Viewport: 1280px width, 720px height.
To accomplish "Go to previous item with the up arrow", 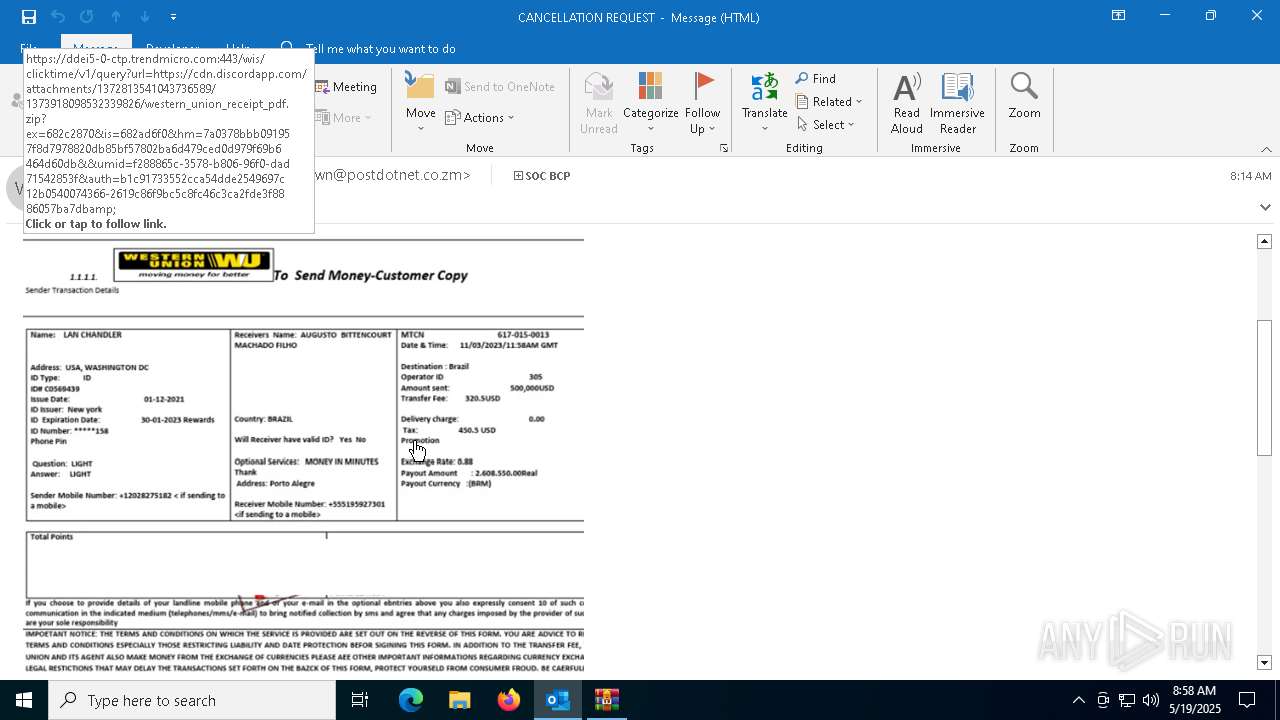I will (x=116, y=17).
